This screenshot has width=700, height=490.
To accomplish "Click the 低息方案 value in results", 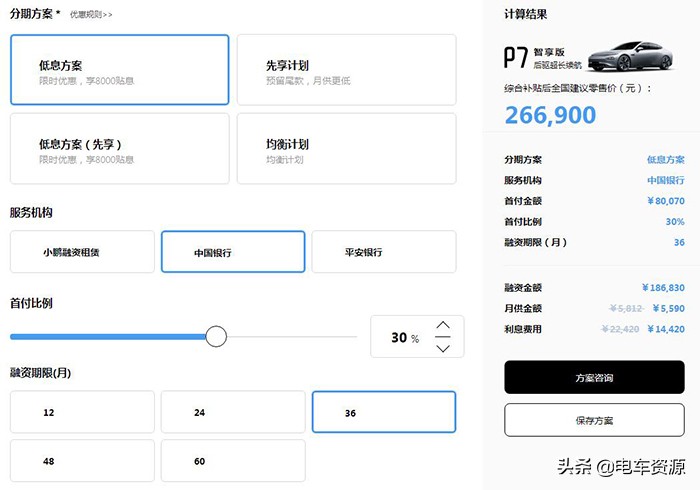I will pyautogui.click(x=666, y=159).
